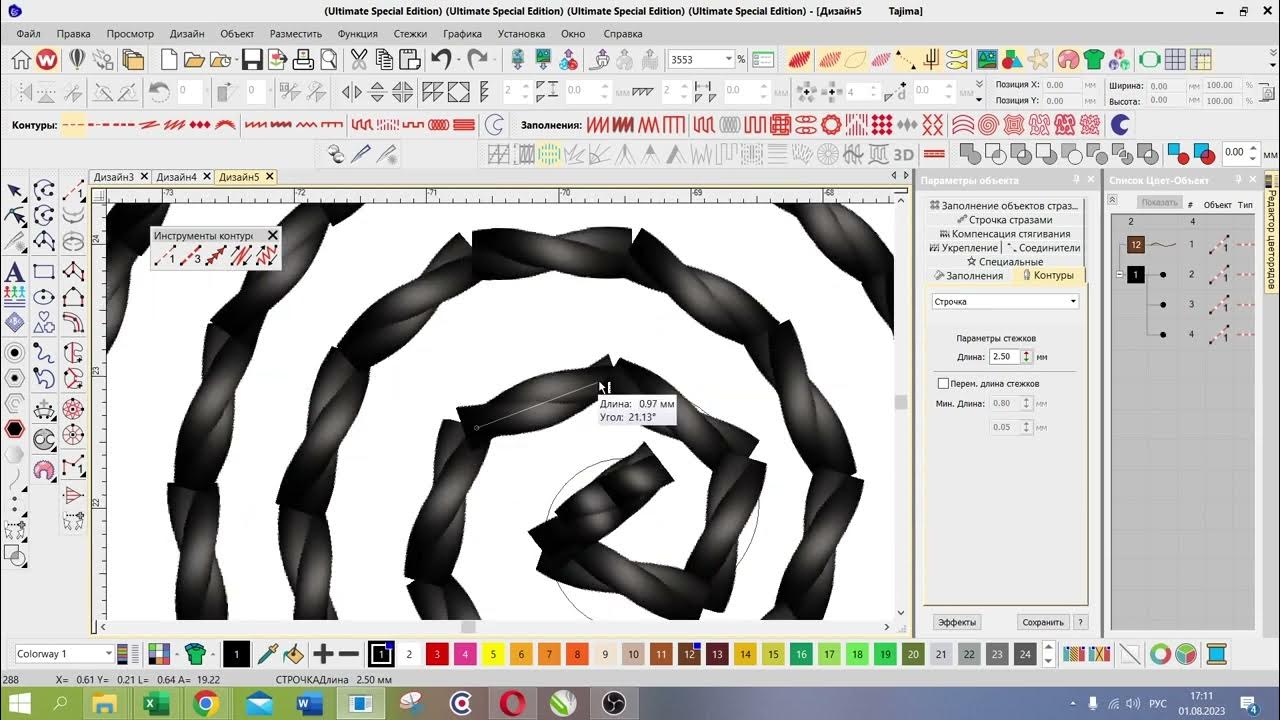The image size is (1280, 720).
Task: Create a new blank design
Action: (x=169, y=60)
